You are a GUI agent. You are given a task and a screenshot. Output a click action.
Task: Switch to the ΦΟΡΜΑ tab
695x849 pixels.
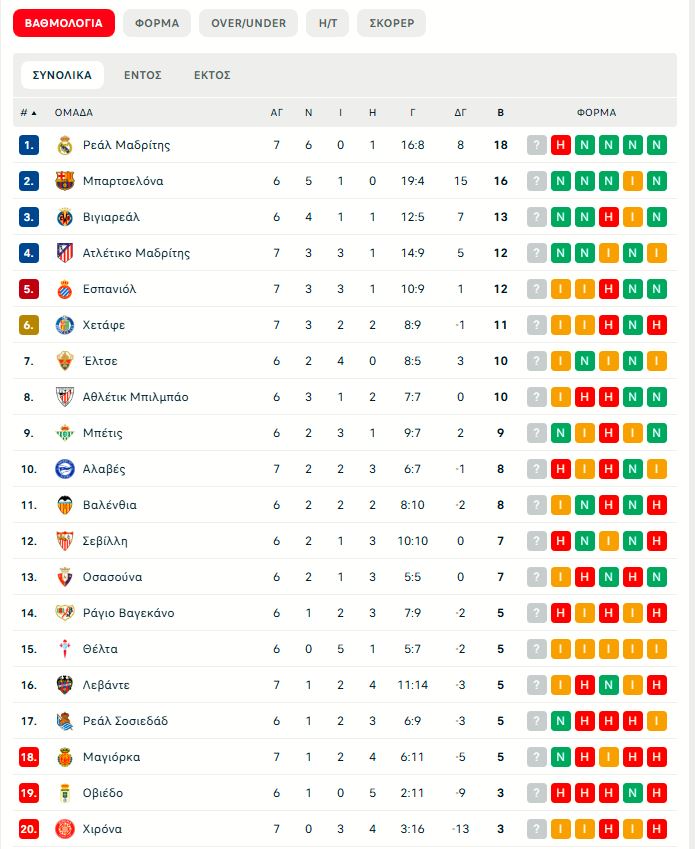[157, 23]
